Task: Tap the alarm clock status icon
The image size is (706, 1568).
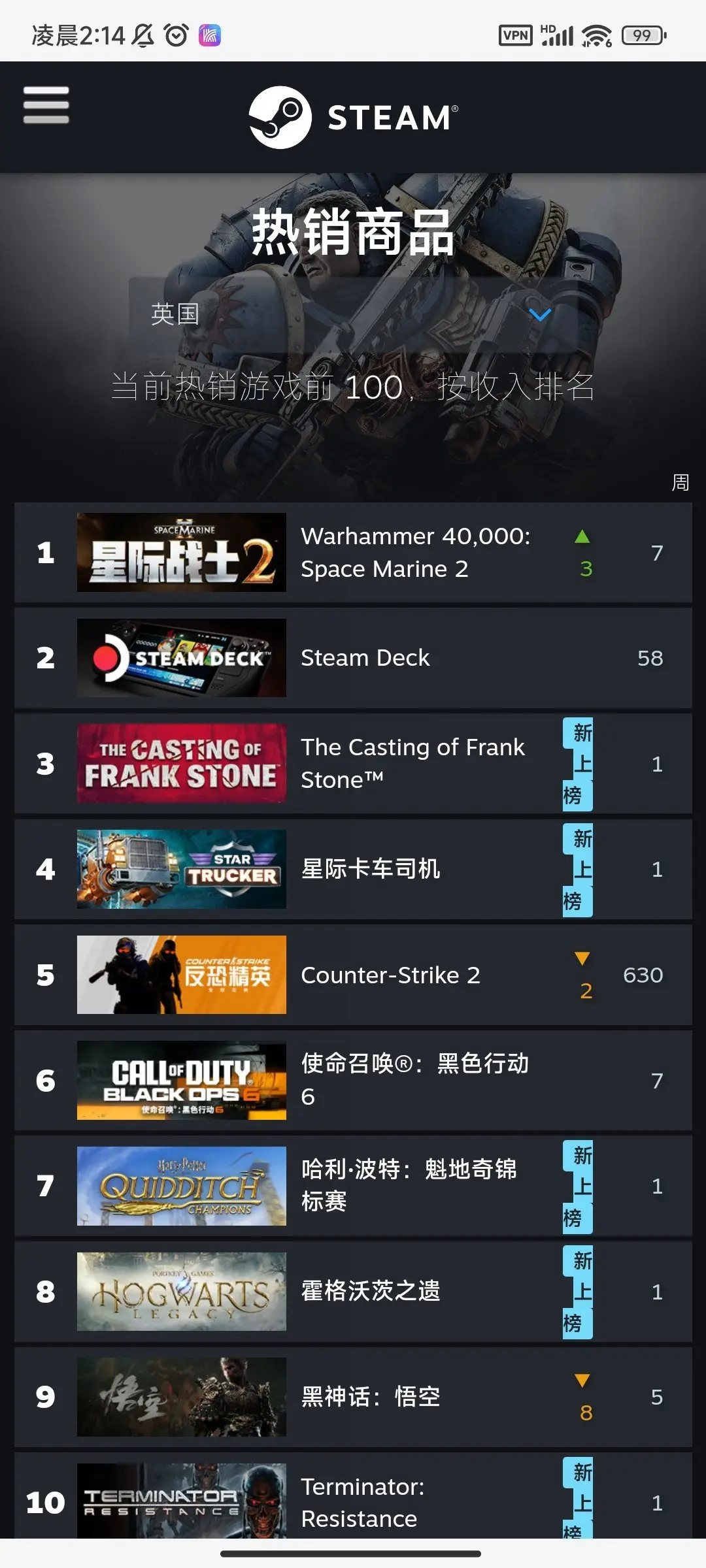Action: [x=176, y=35]
